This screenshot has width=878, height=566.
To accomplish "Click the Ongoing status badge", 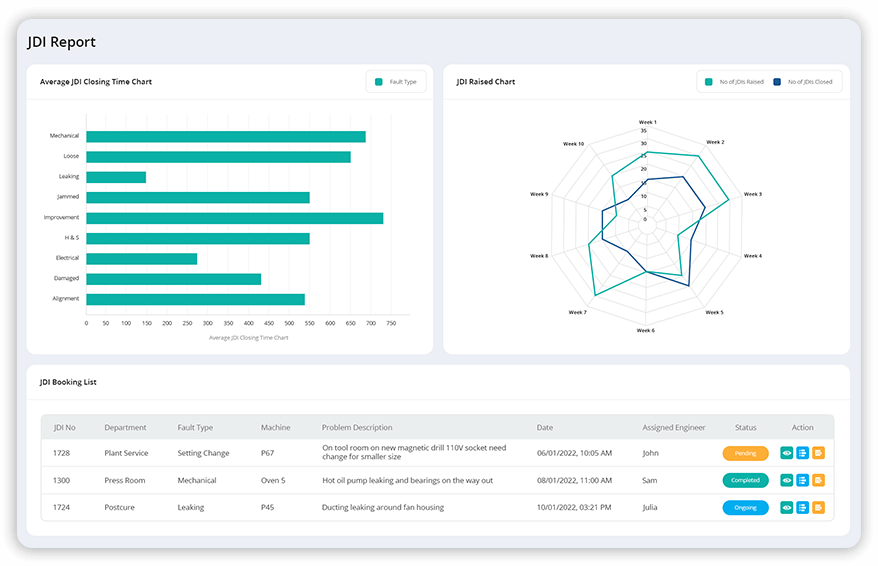I will point(745,507).
